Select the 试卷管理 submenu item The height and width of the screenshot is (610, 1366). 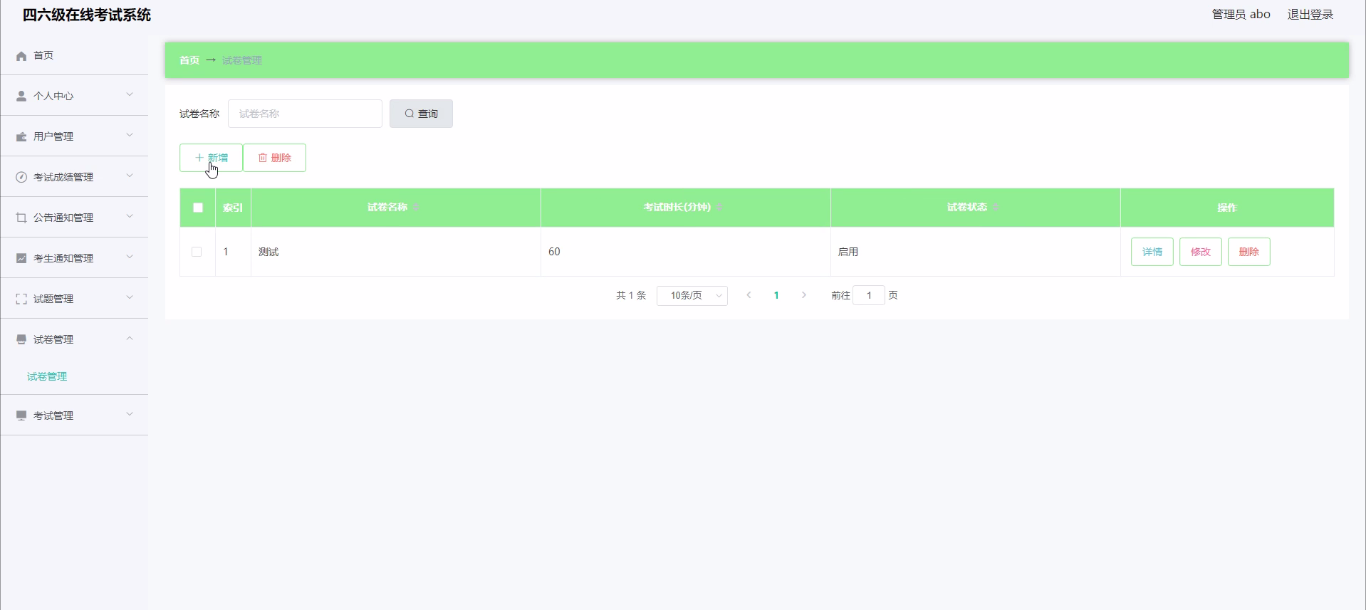(x=47, y=377)
